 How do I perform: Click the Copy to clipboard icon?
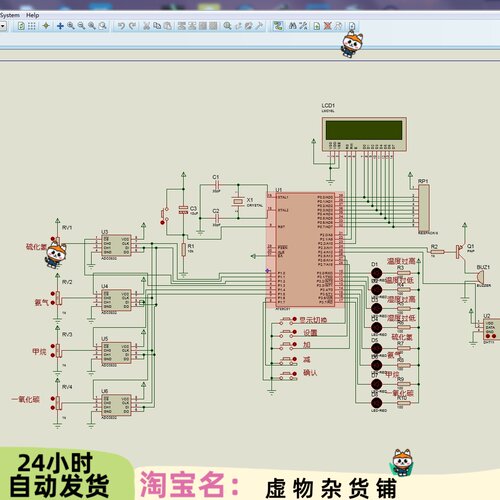tap(157, 26)
